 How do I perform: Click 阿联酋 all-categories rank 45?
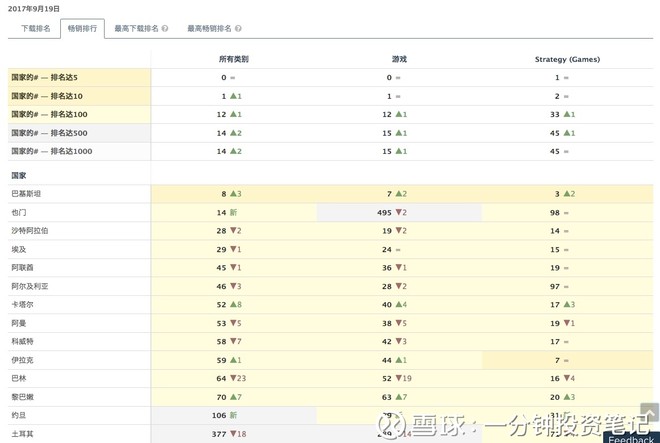pos(221,268)
